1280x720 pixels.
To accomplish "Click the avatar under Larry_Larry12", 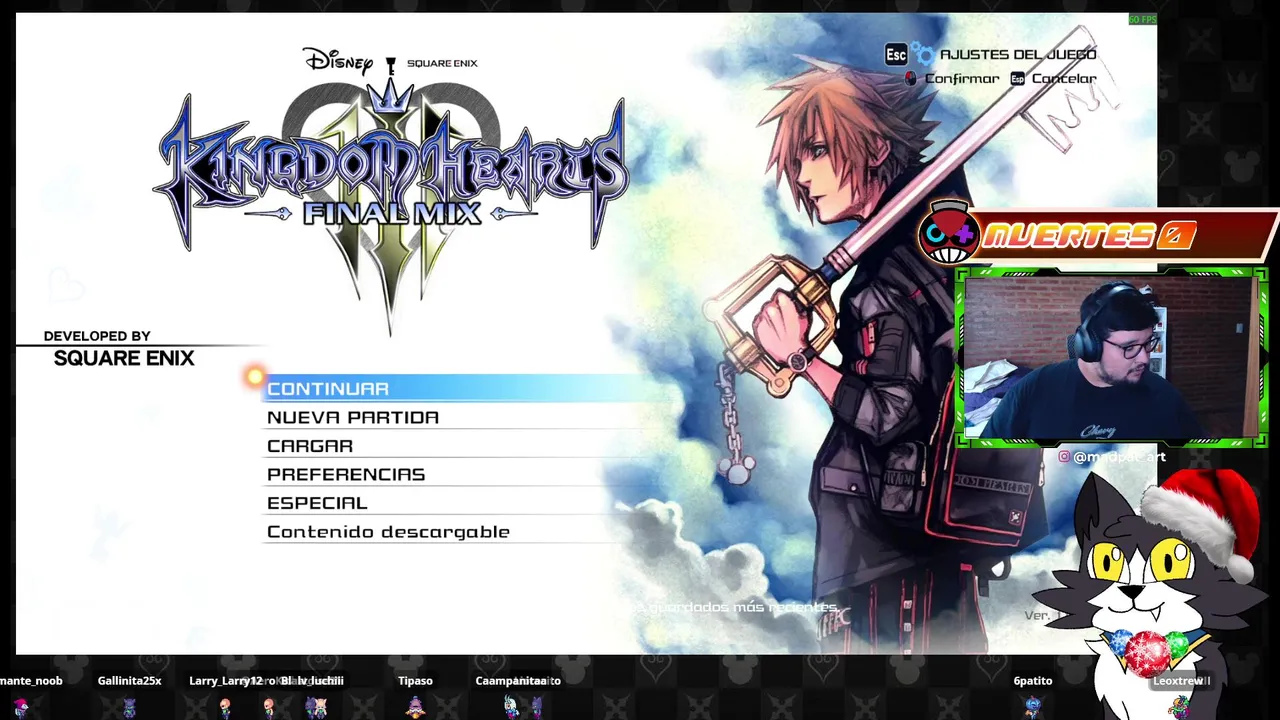I will tap(226, 707).
